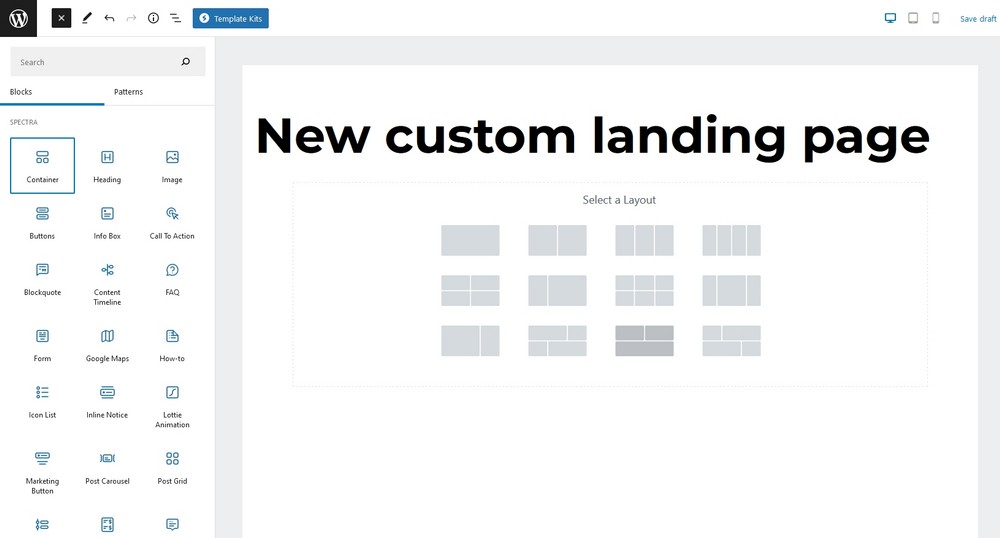Insert the Google Maps block
Image resolution: width=1000 pixels, height=538 pixels.
coord(107,345)
